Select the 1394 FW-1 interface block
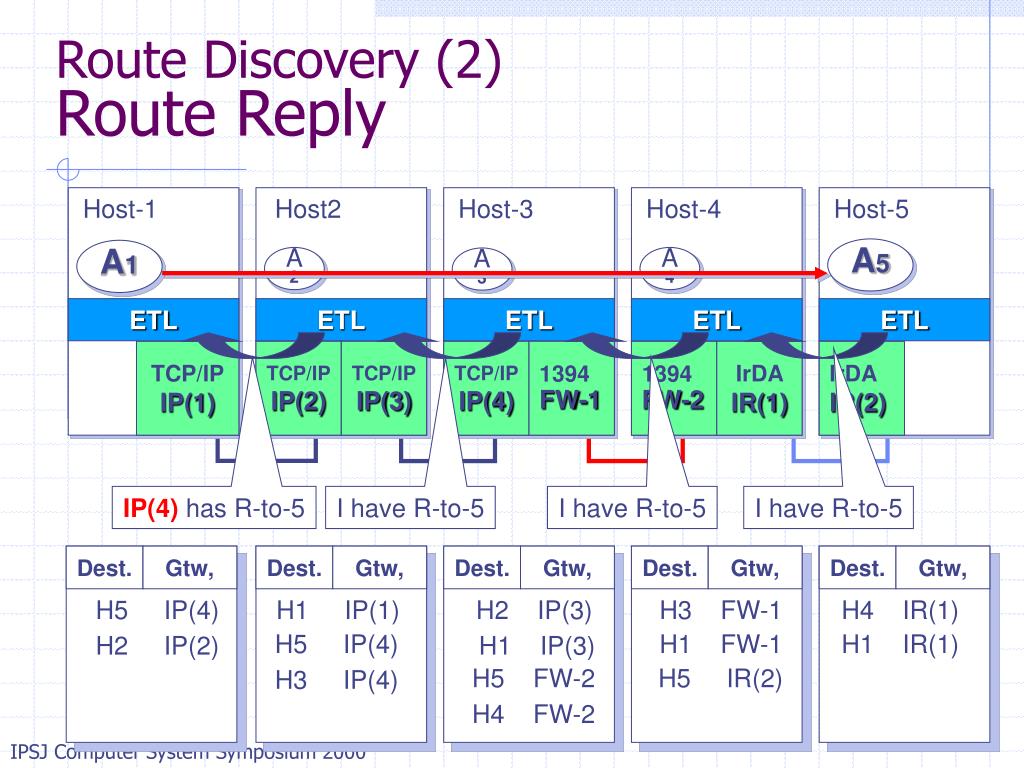1024x768 pixels. 571,388
